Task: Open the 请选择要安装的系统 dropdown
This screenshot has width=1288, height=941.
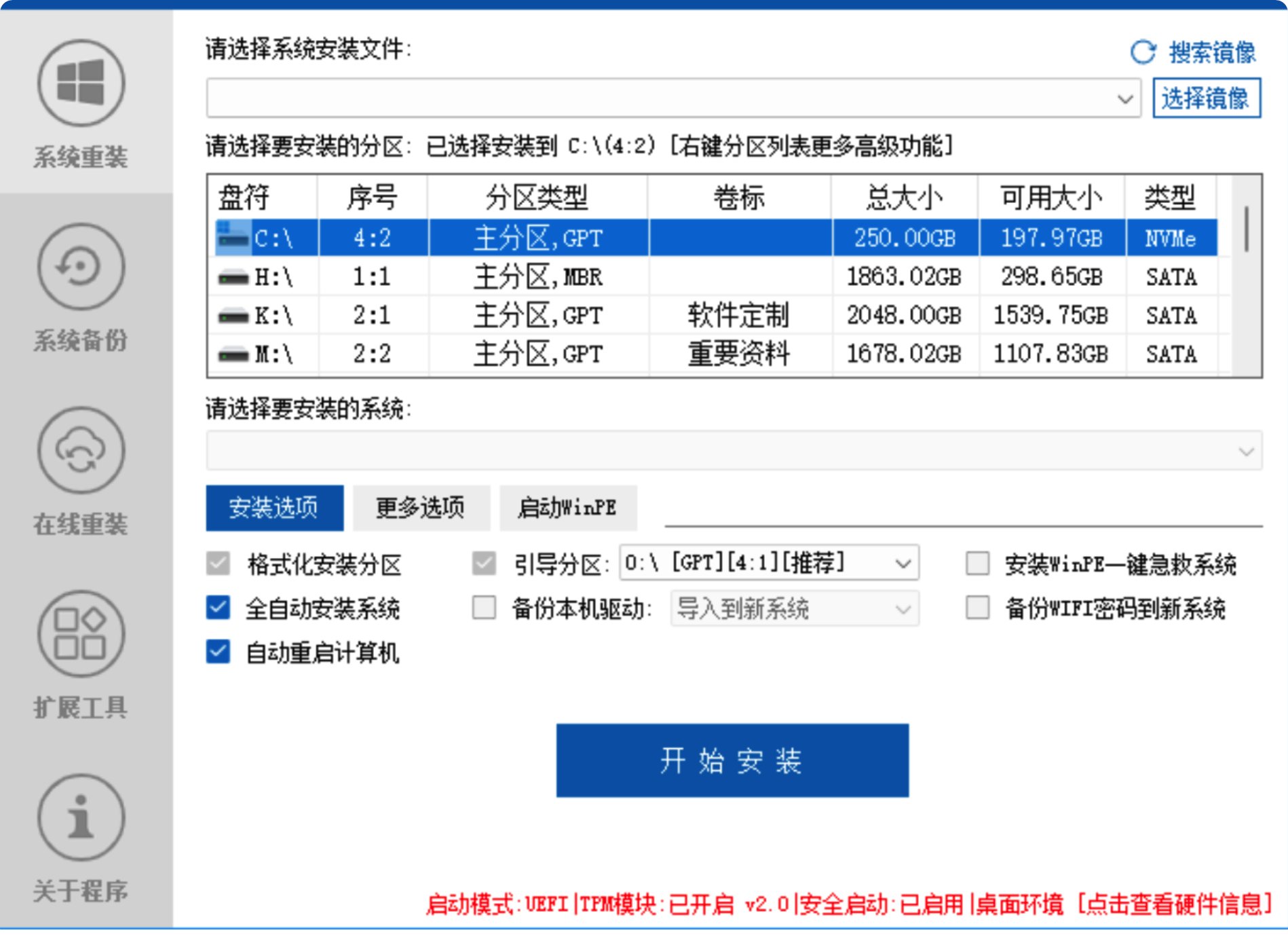Action: (x=734, y=451)
